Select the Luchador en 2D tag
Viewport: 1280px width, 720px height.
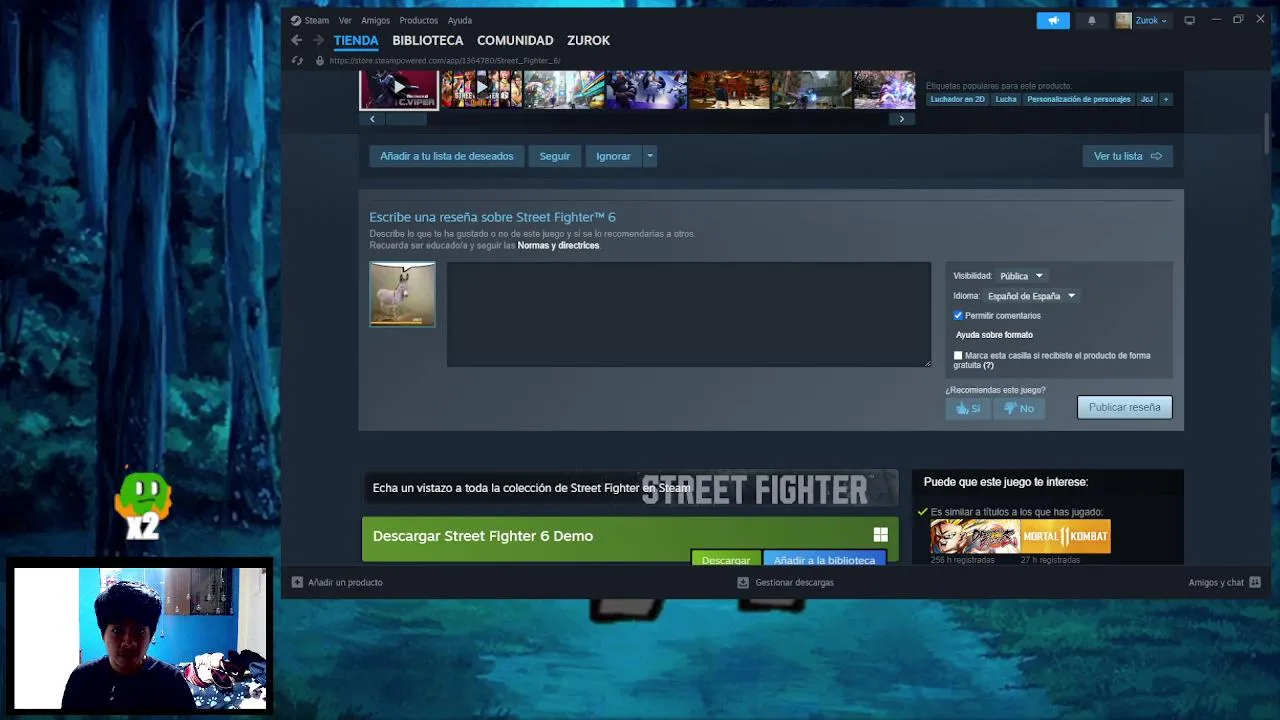[957, 99]
